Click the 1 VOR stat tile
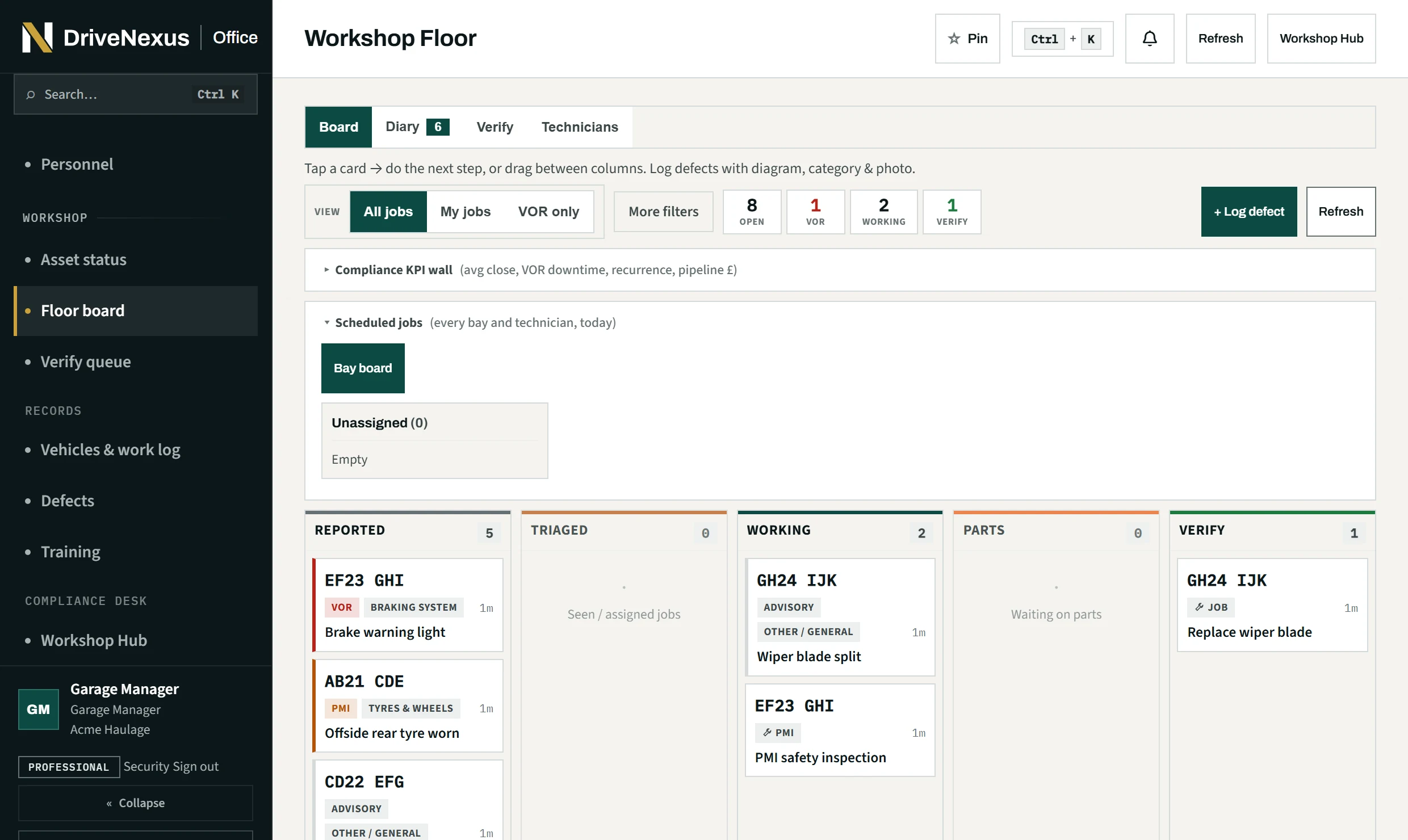Viewport: 1408px width, 840px height. 815,212
